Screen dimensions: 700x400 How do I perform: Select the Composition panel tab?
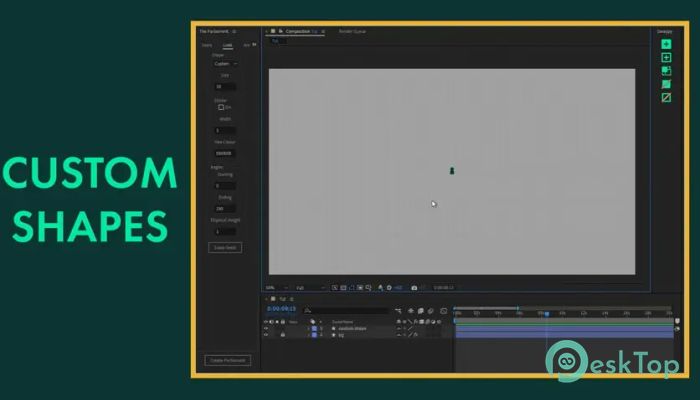point(298,32)
